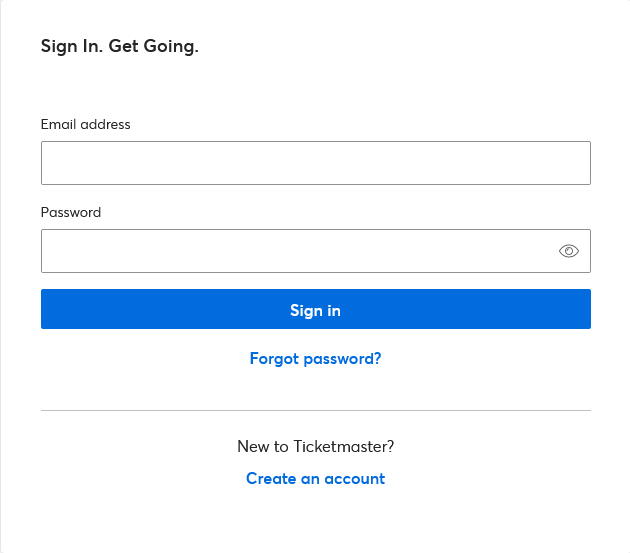Toggle password visibility in Password field
630x553 pixels.
coord(569,251)
